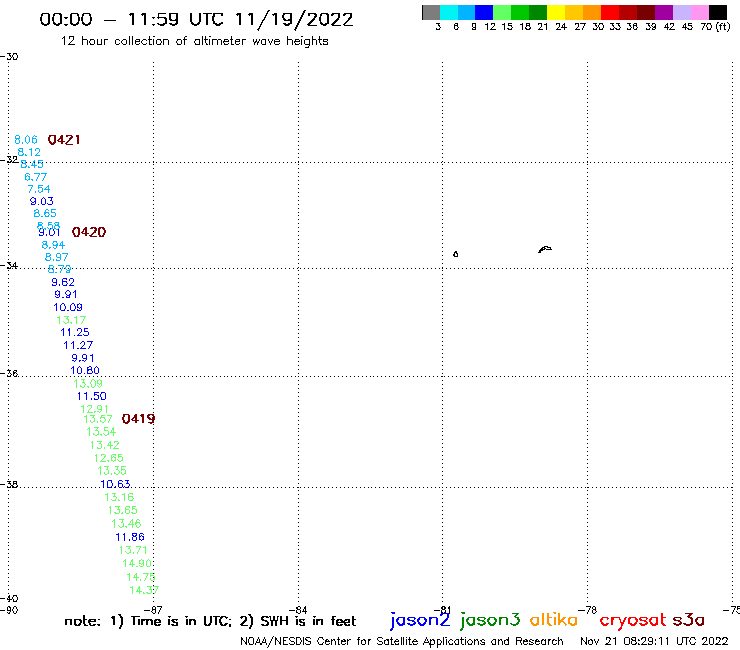The image size is (740, 650).
Task: Select the 6.77 wave height reading
Action: click(35, 177)
